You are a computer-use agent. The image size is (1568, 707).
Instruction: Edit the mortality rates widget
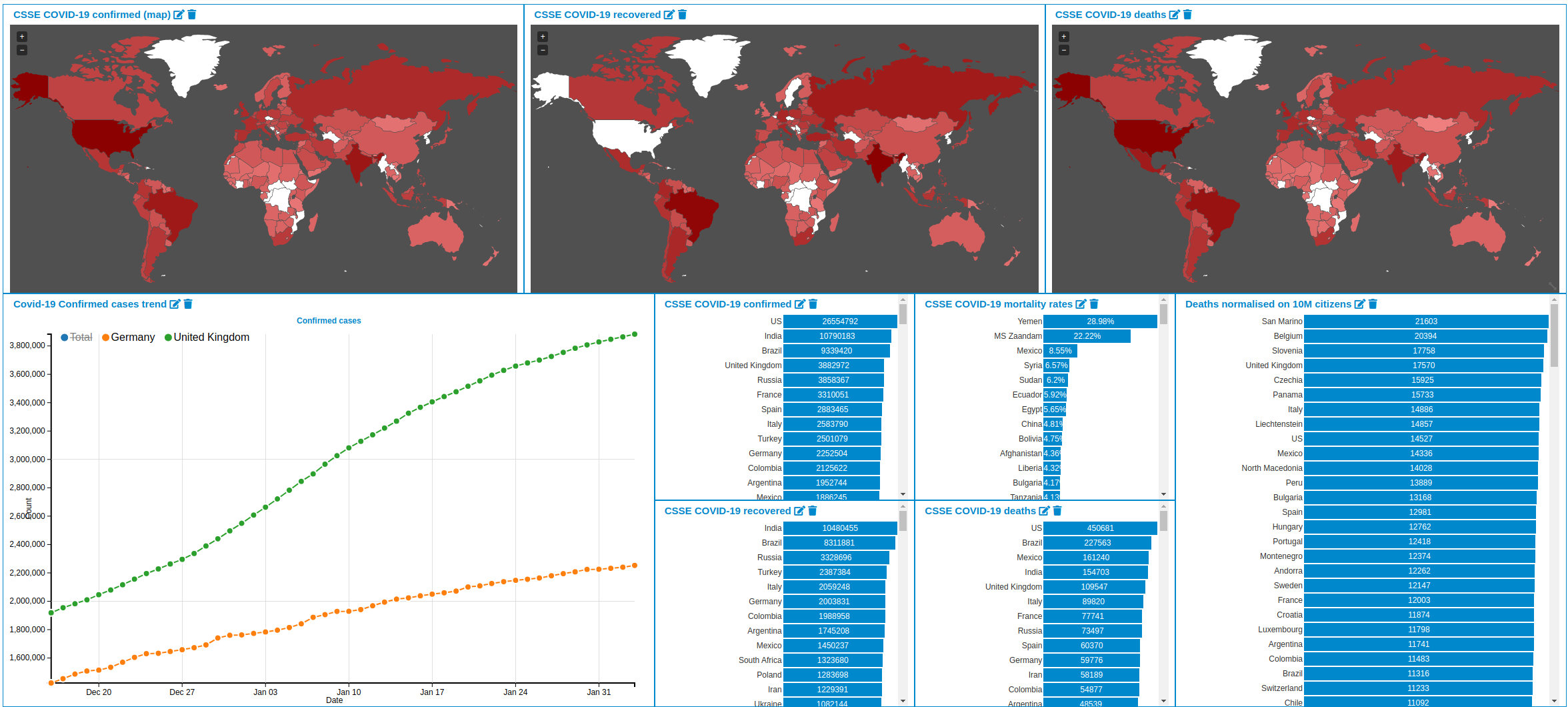pos(1081,304)
